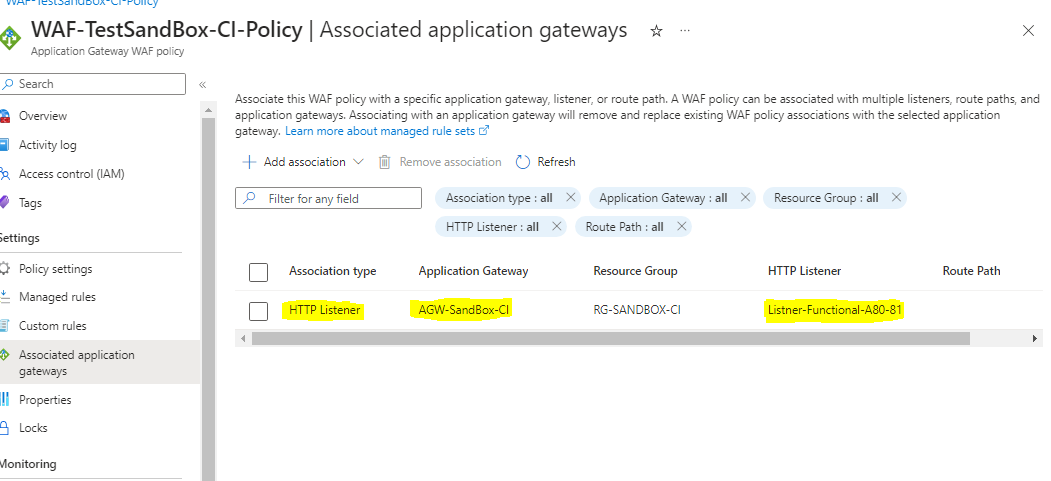Screen dimensions: 1051x481
Task: Click the Refresh circular arrow icon
Action: (x=523, y=161)
